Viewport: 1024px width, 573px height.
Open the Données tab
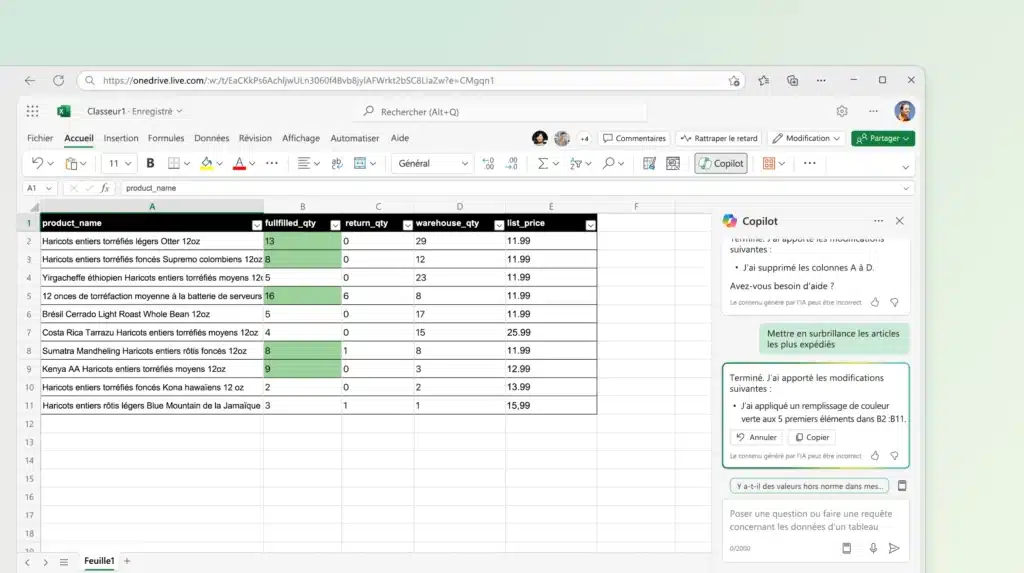[212, 138]
